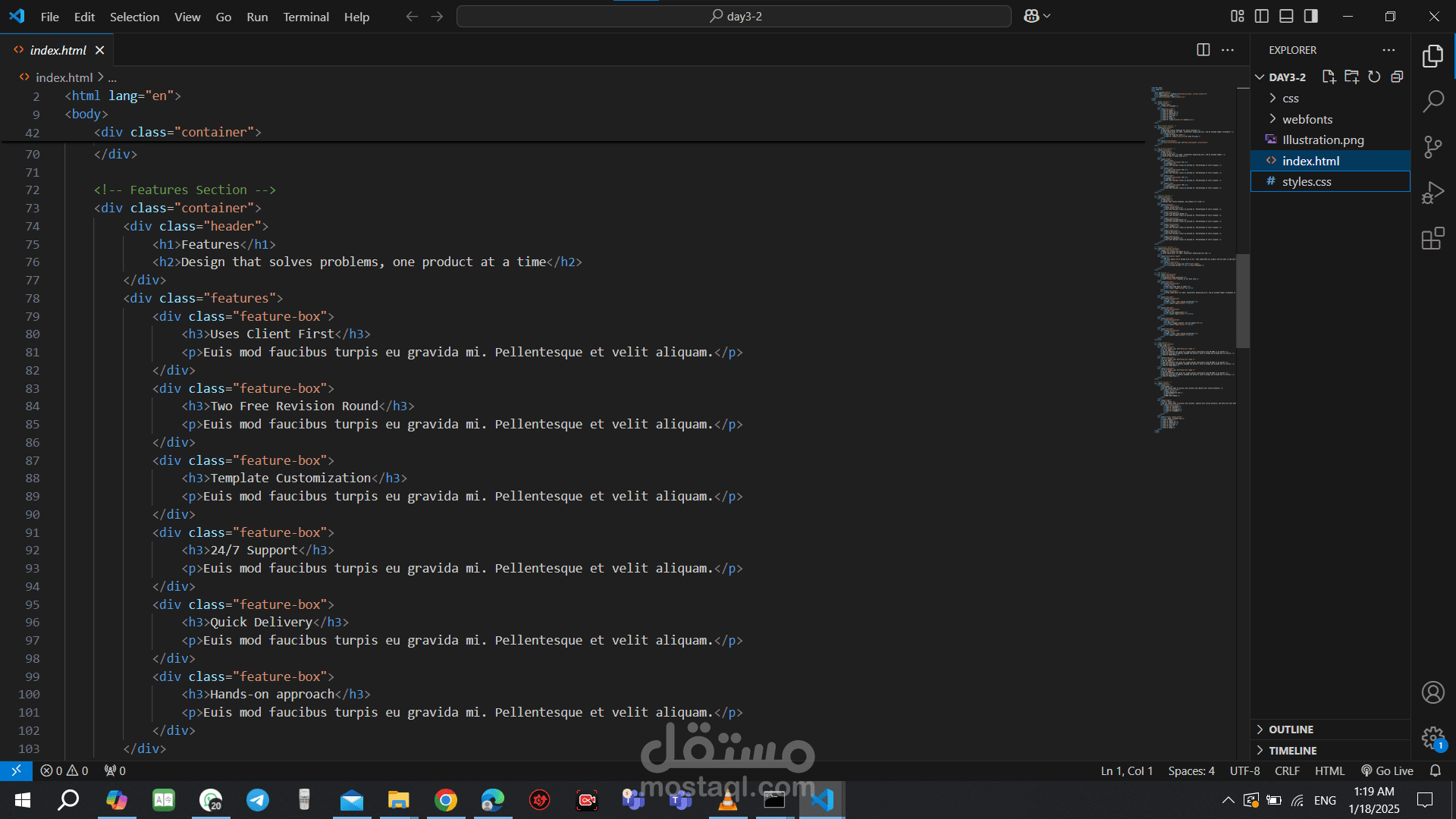Open the Manage gear settings icon
Image resolution: width=1456 pixels, height=819 pixels.
tap(1432, 737)
